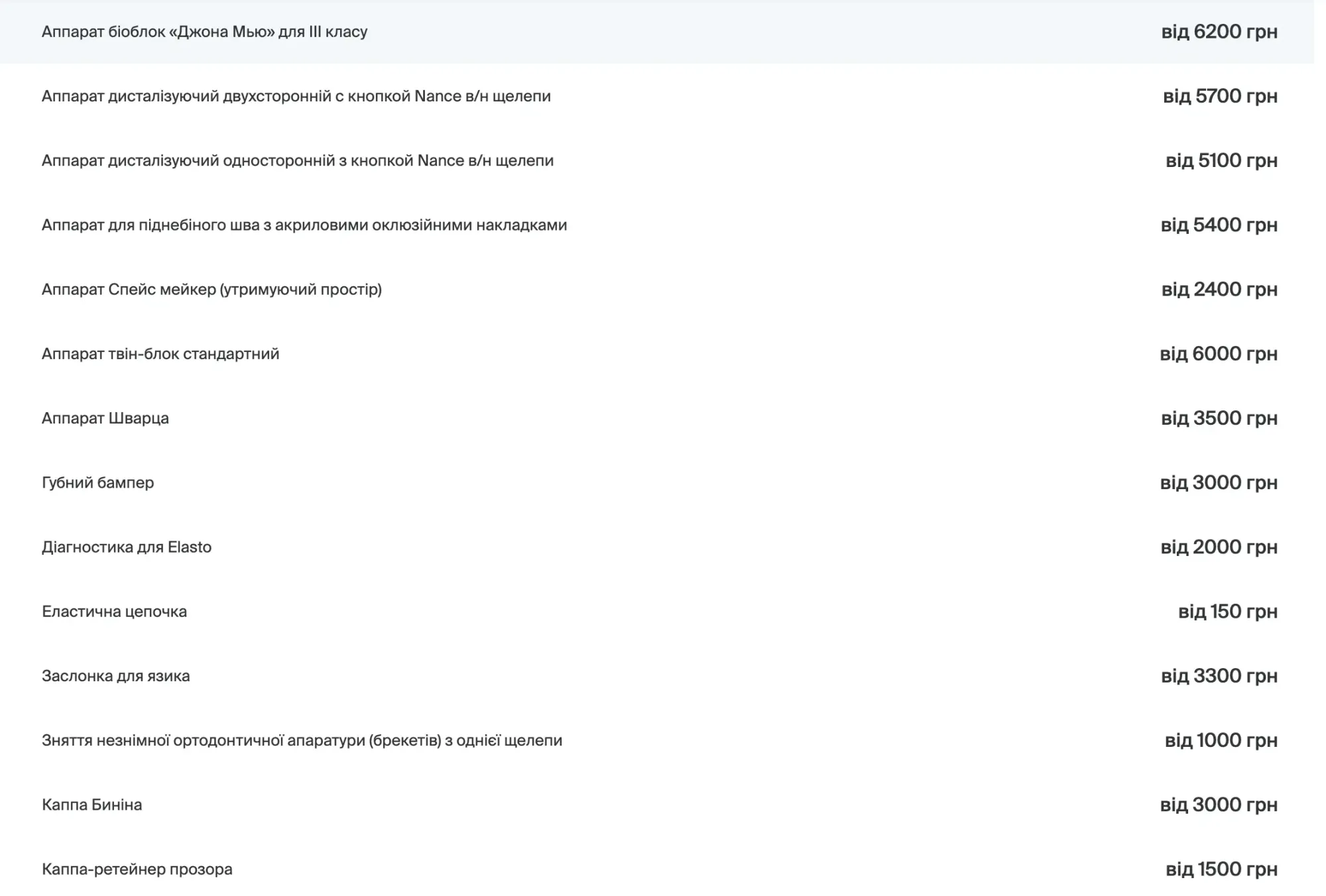Select the Губний бампер item
1326x896 pixels.
[x=97, y=482]
